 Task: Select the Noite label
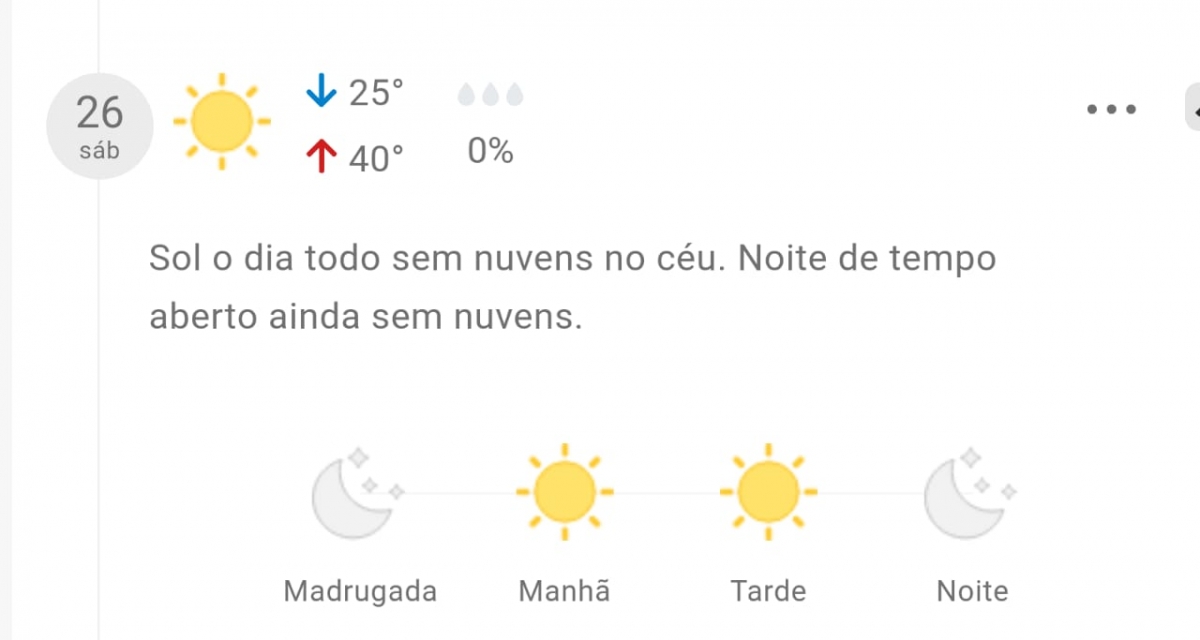(972, 591)
